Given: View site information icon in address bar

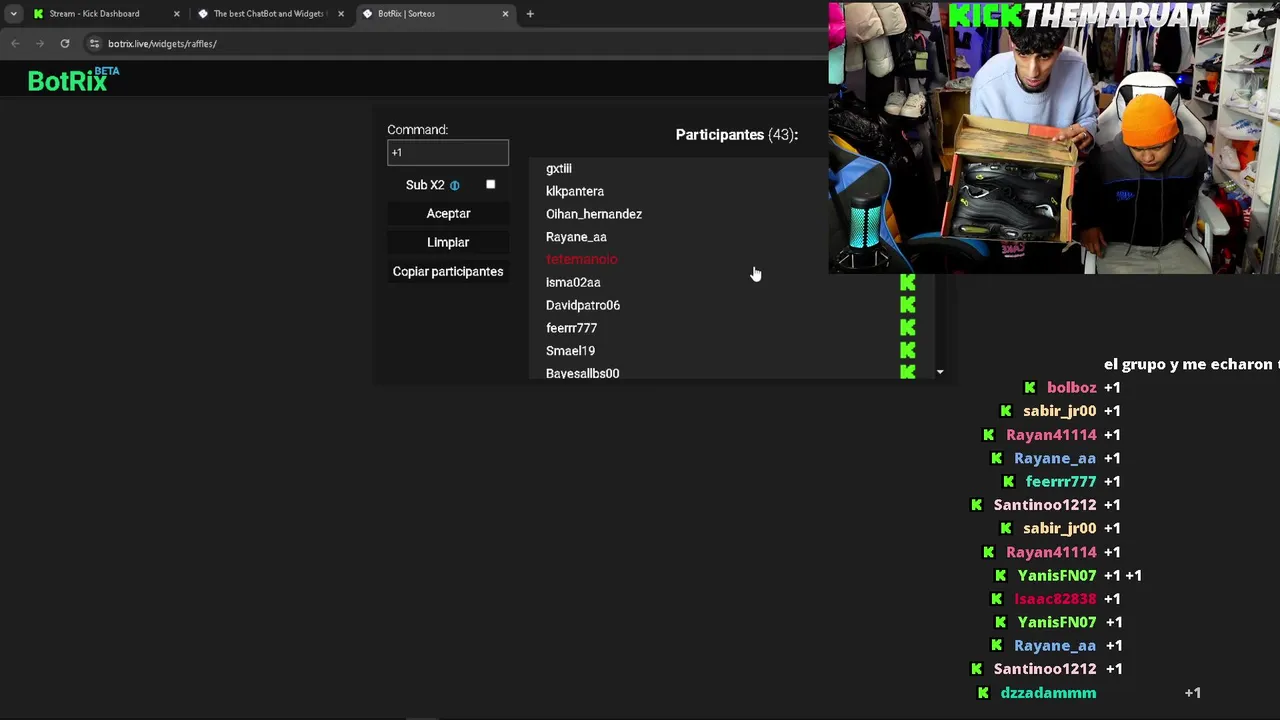Looking at the screenshot, I should coord(94,43).
